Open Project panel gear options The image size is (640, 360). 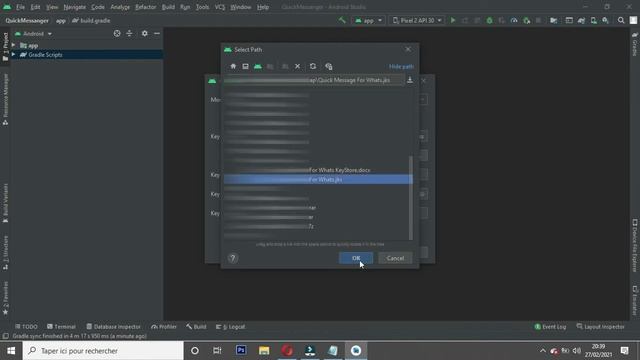144,33
